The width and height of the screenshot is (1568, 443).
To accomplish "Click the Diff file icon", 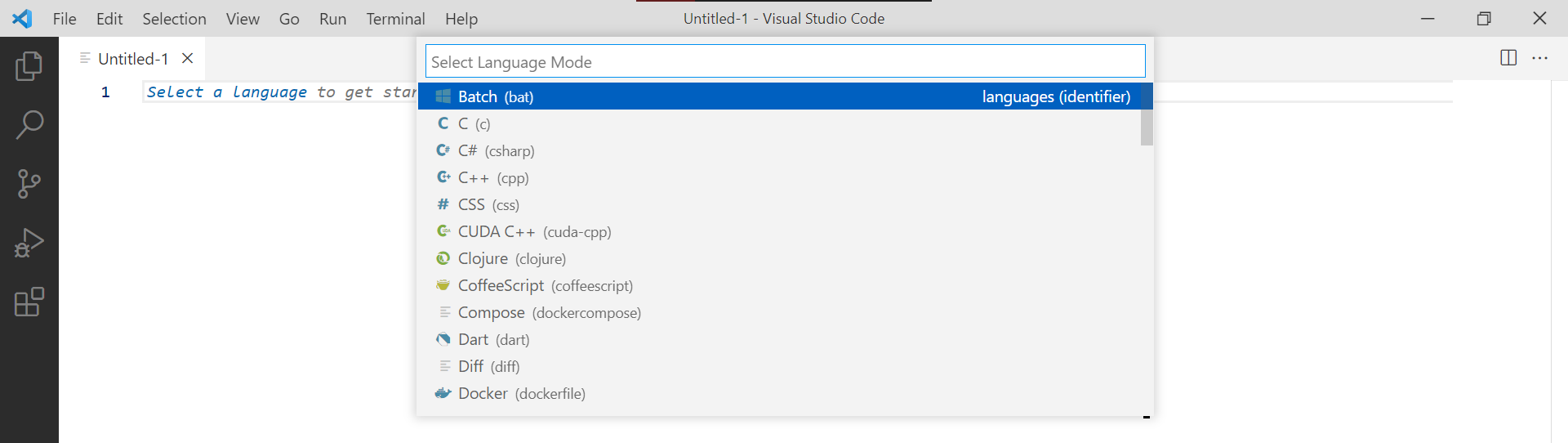I will coord(445,366).
